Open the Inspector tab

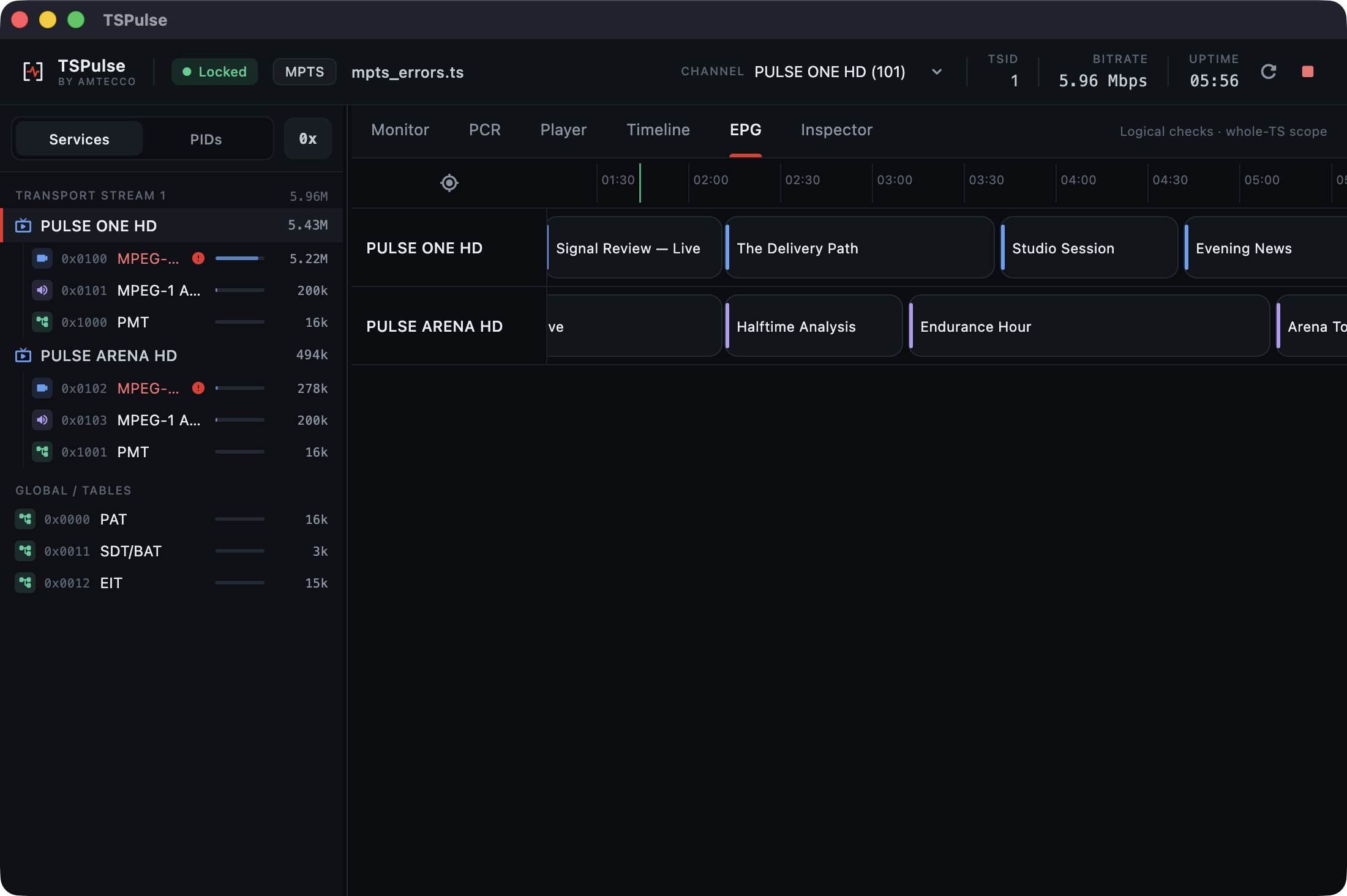pyautogui.click(x=836, y=130)
